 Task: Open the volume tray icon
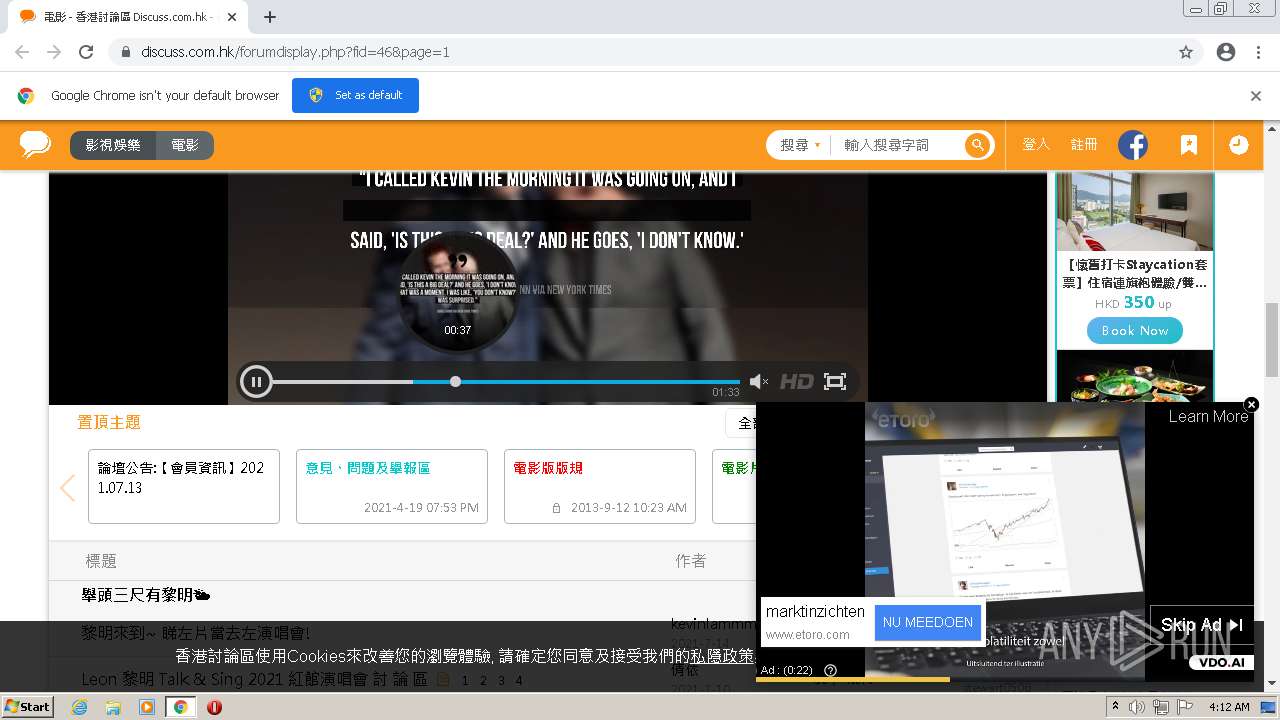pyautogui.click(x=1137, y=707)
